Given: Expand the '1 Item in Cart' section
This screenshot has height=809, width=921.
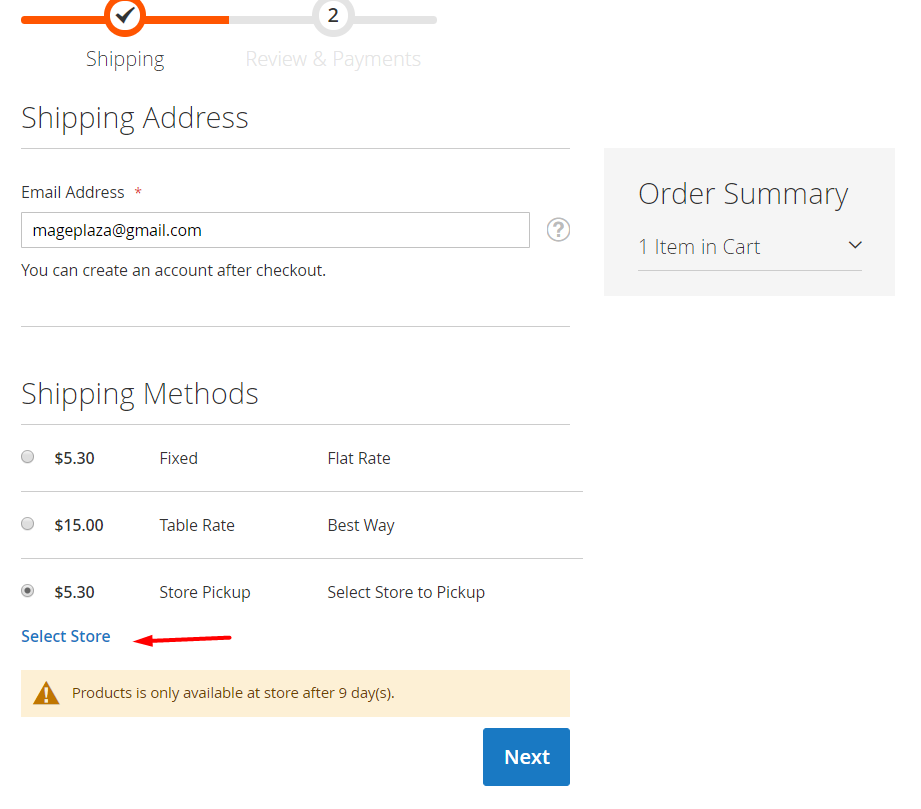Looking at the screenshot, I should click(x=699, y=247).
